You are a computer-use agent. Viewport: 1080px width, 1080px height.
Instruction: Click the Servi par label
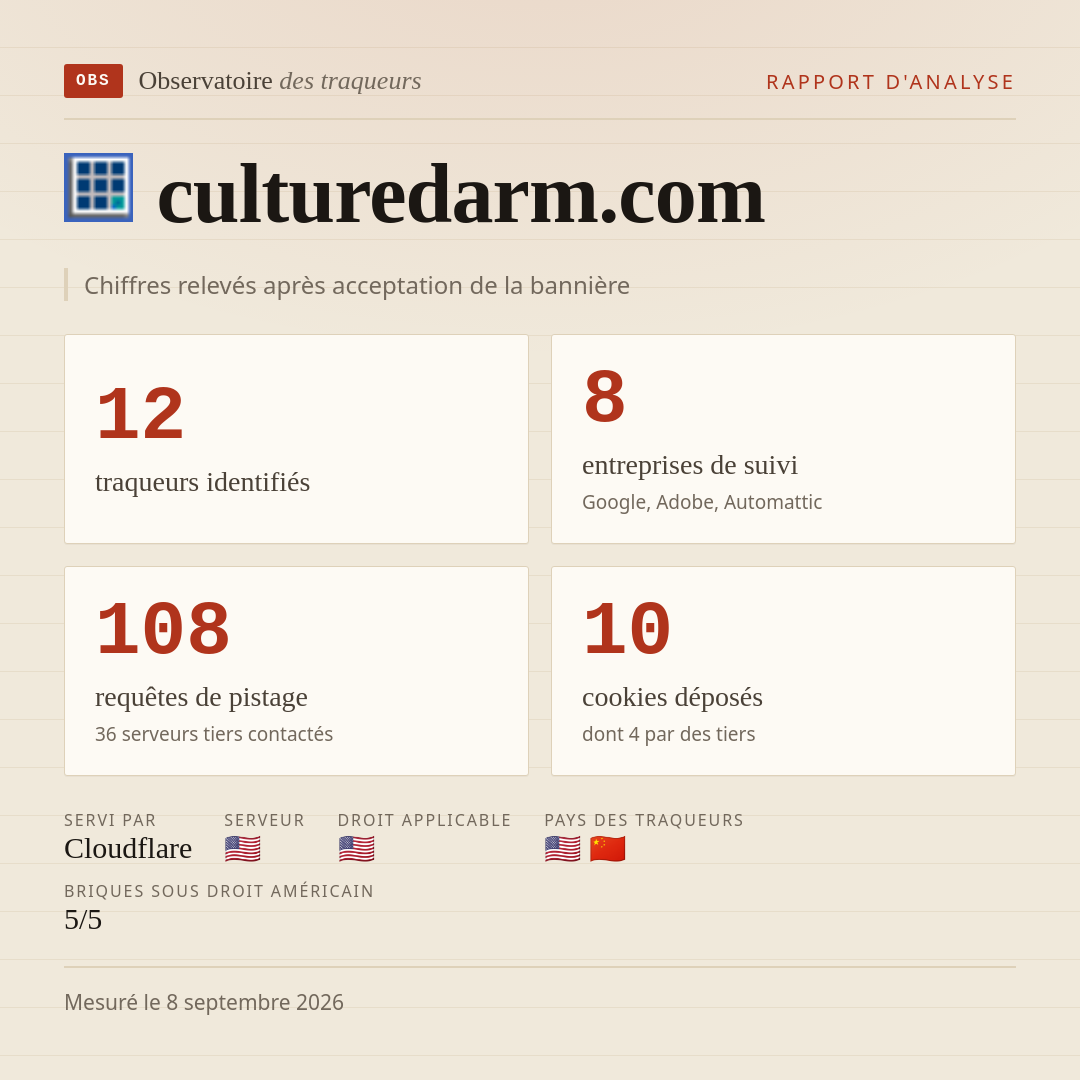click(110, 820)
